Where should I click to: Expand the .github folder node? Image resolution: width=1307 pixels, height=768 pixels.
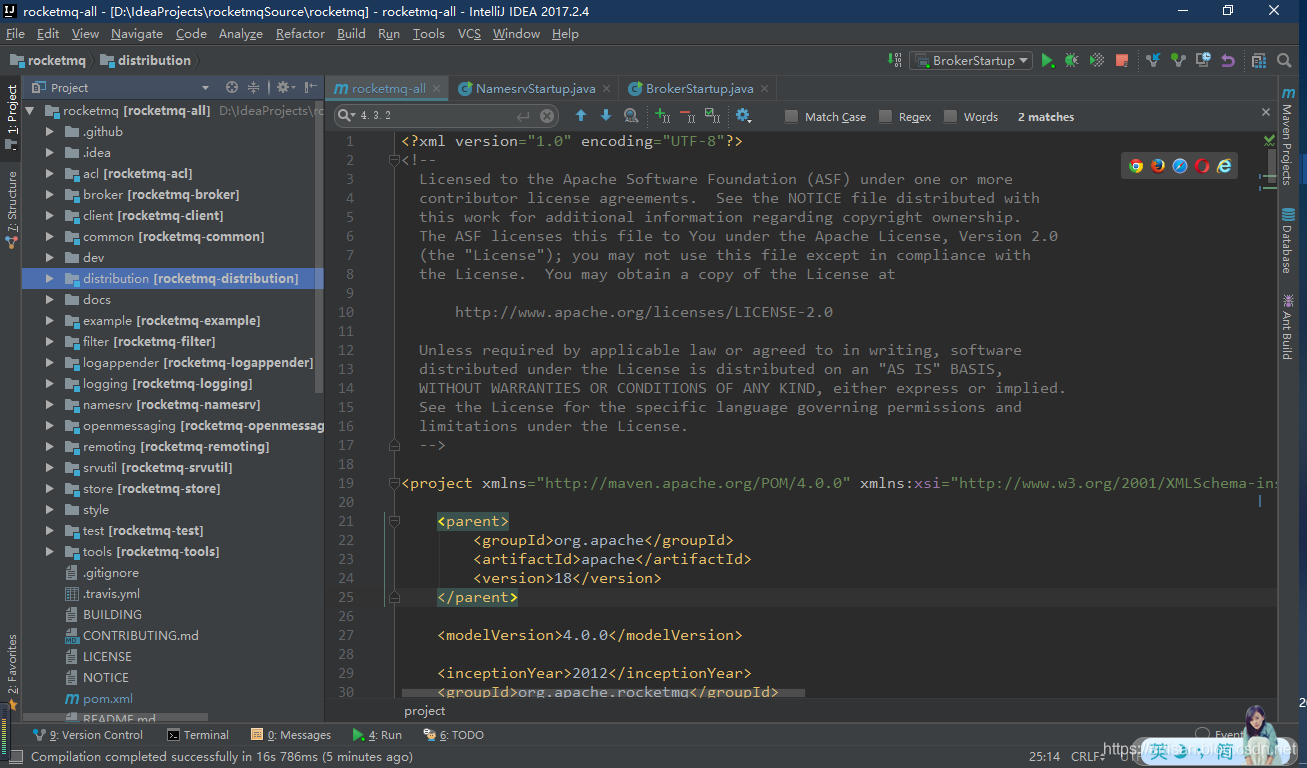coord(50,132)
